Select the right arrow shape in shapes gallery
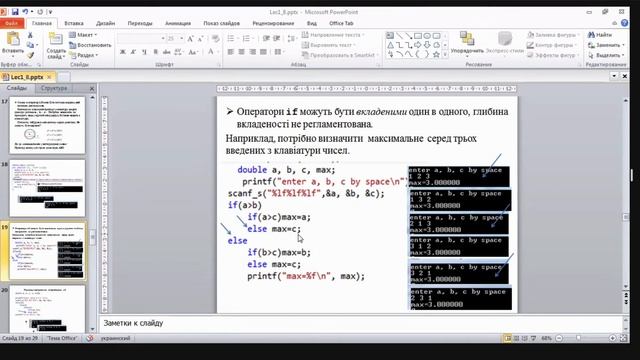Screen dimensions: 640x360 tap(418, 45)
